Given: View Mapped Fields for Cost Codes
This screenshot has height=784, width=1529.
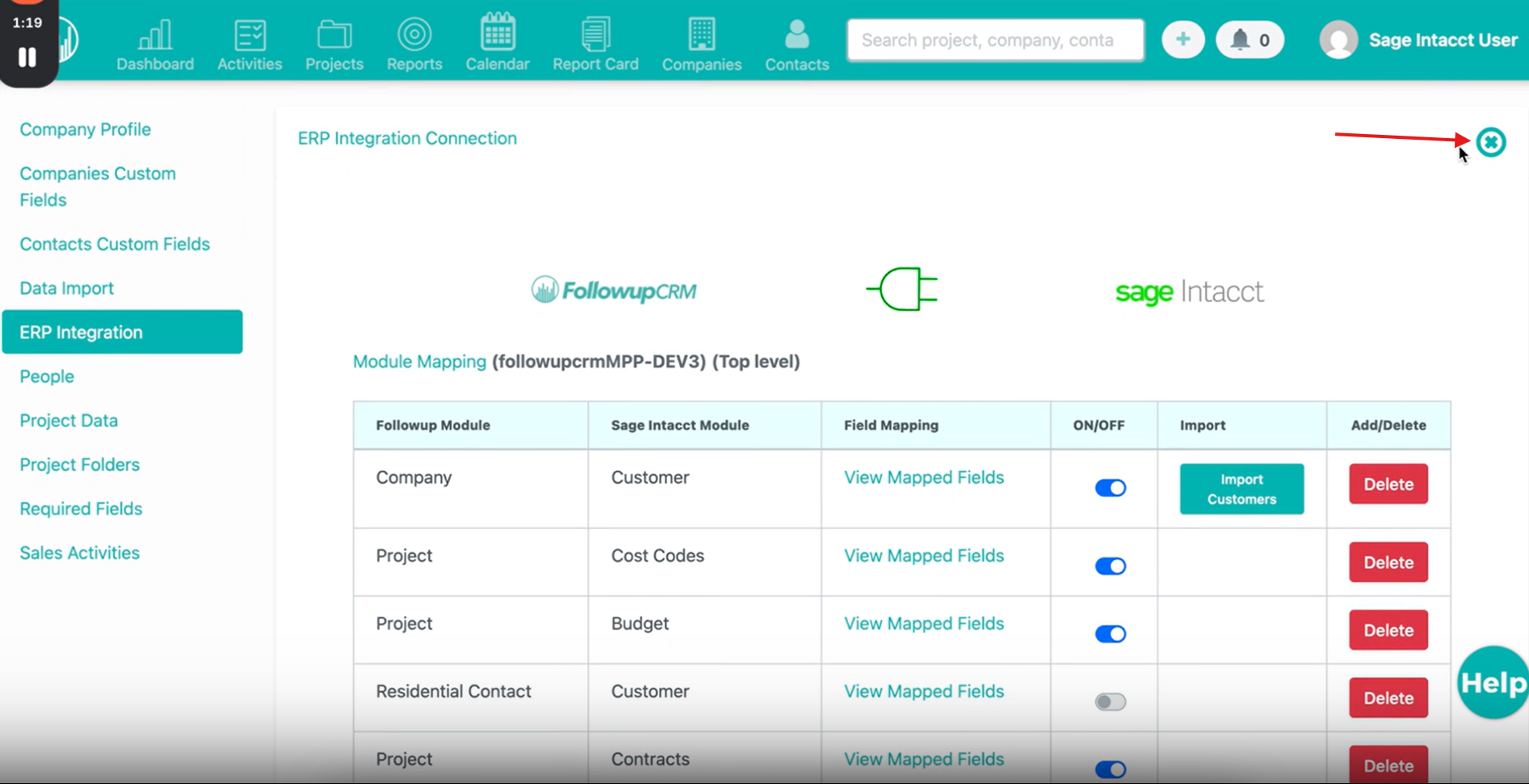Looking at the screenshot, I should click(x=923, y=556).
